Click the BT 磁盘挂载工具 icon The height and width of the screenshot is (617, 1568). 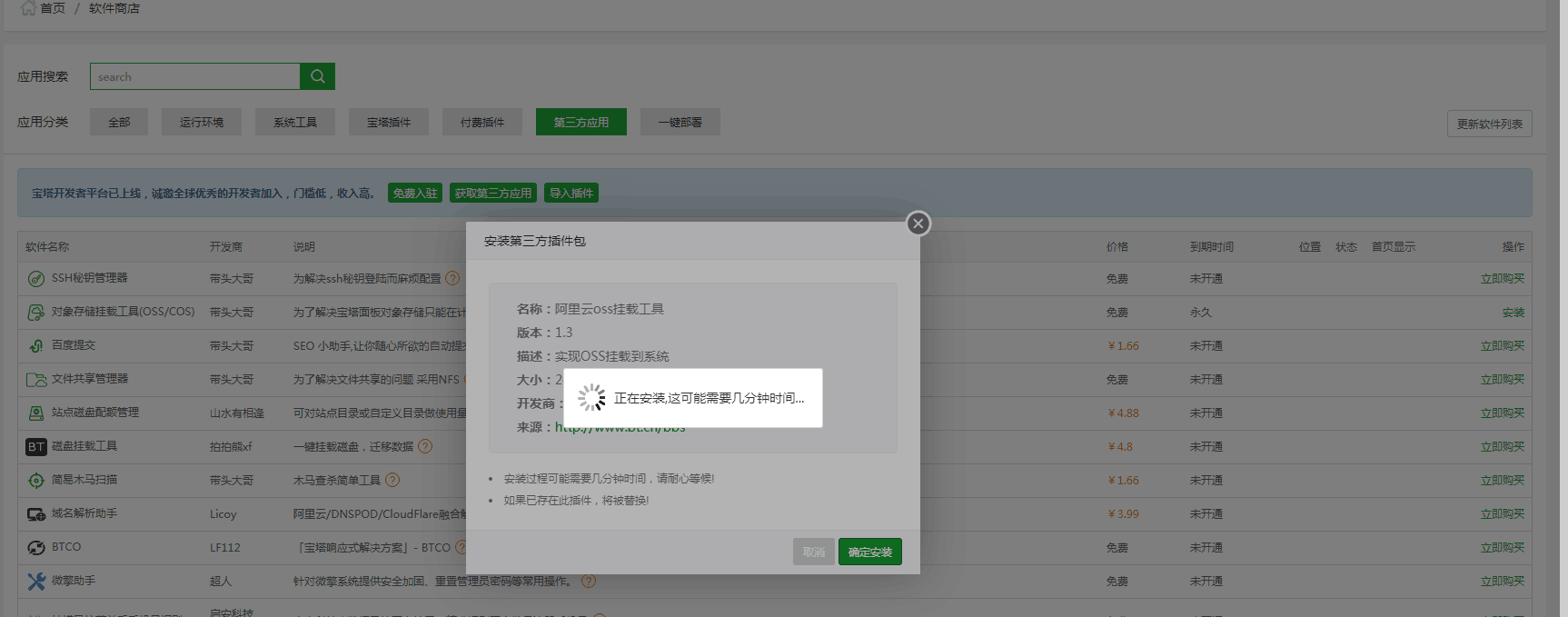coord(36,447)
